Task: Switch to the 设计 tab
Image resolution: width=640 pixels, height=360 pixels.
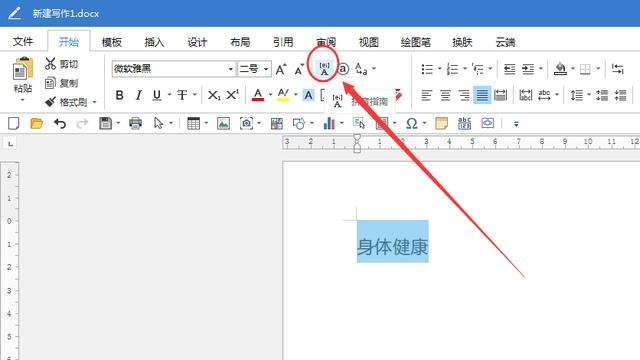Action: [197, 42]
